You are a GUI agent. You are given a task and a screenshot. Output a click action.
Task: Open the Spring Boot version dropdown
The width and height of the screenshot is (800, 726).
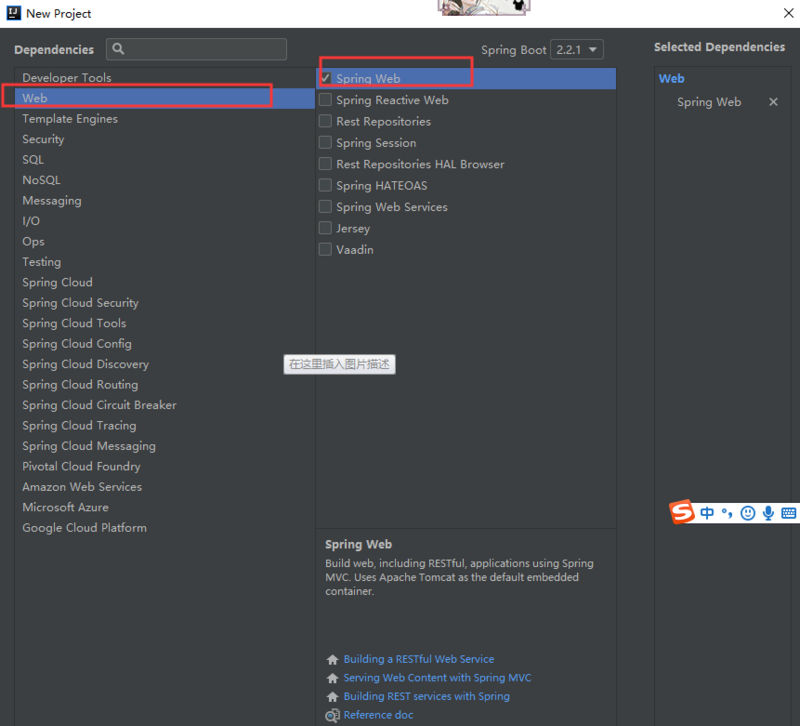tap(577, 49)
